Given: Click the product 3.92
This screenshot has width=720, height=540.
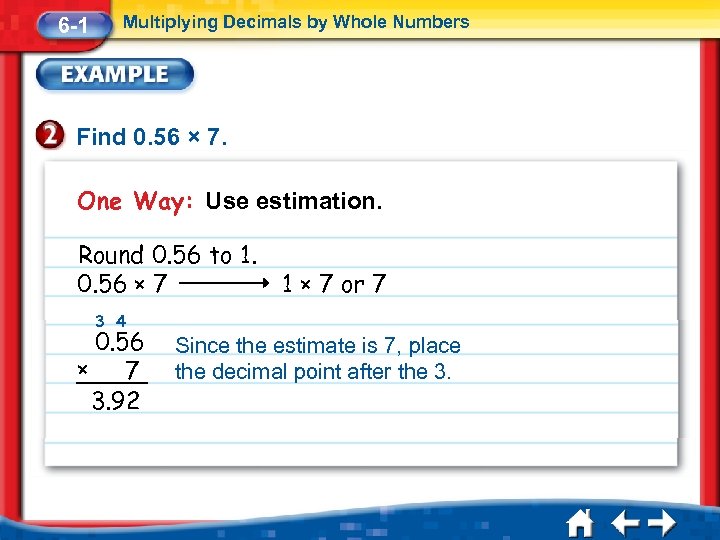Looking at the screenshot, I should click(x=116, y=400).
